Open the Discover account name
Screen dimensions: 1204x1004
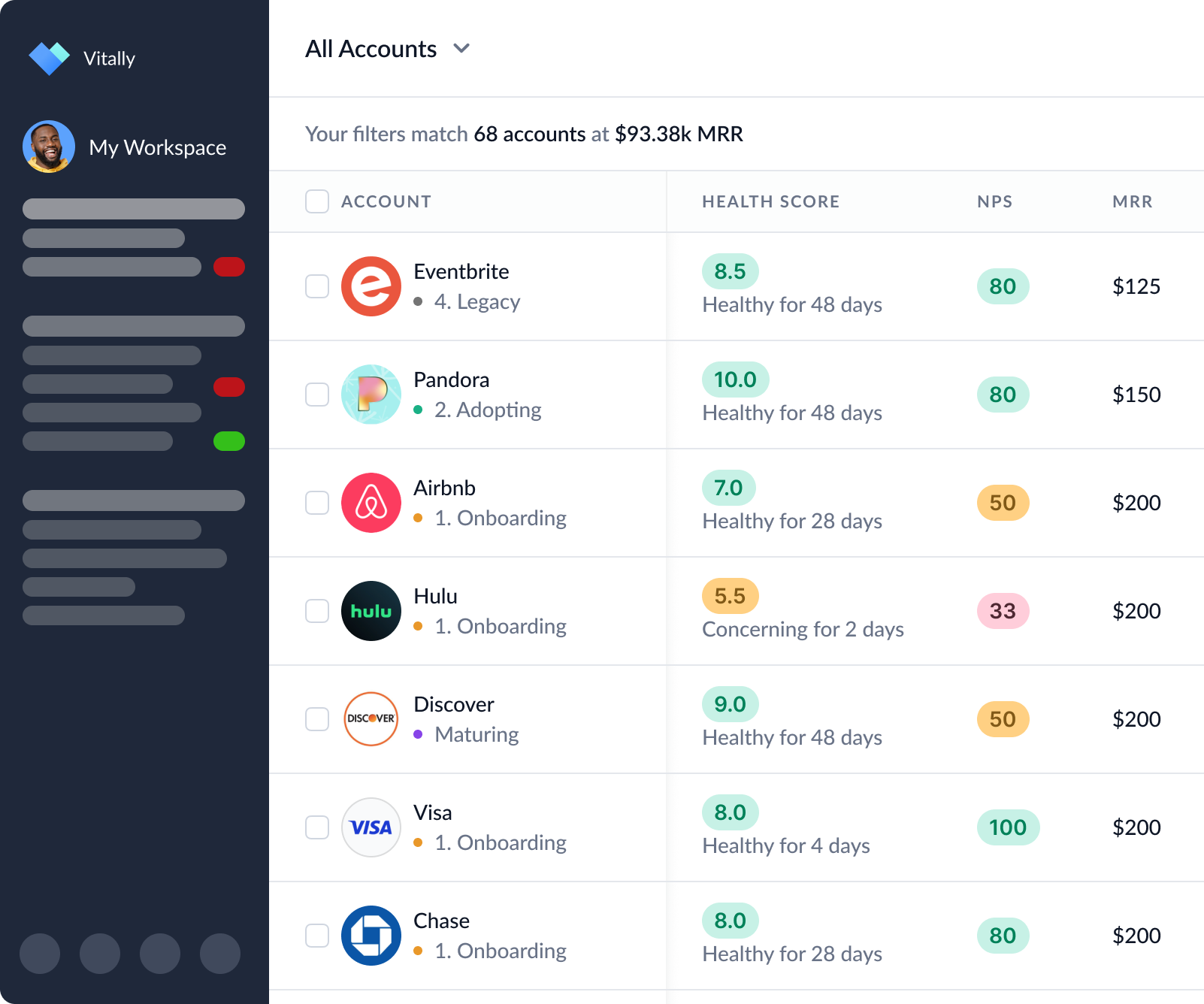point(454,704)
